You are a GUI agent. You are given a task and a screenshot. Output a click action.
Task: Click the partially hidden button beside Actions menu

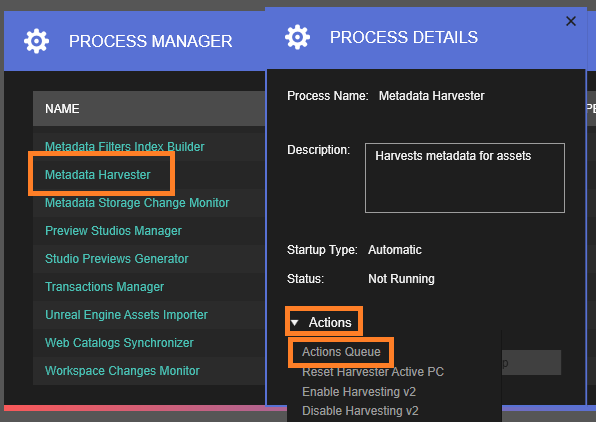531,363
